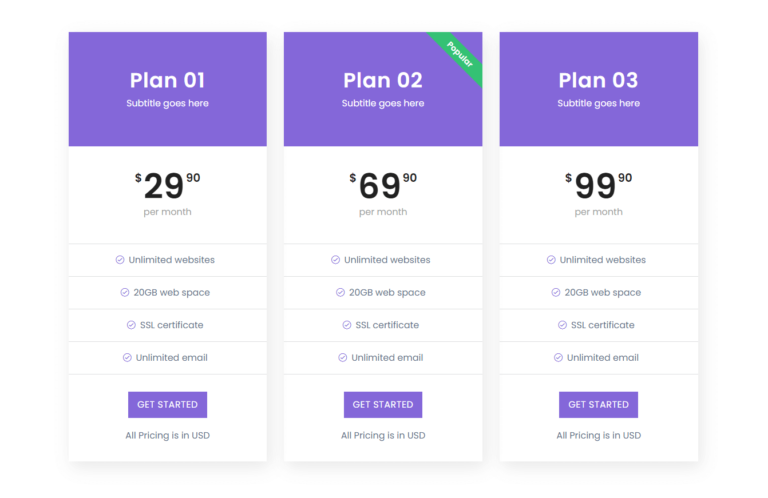Click checkmark icon beside Plan 03 Unlimited email
The height and width of the screenshot is (498, 768).
click(558, 358)
